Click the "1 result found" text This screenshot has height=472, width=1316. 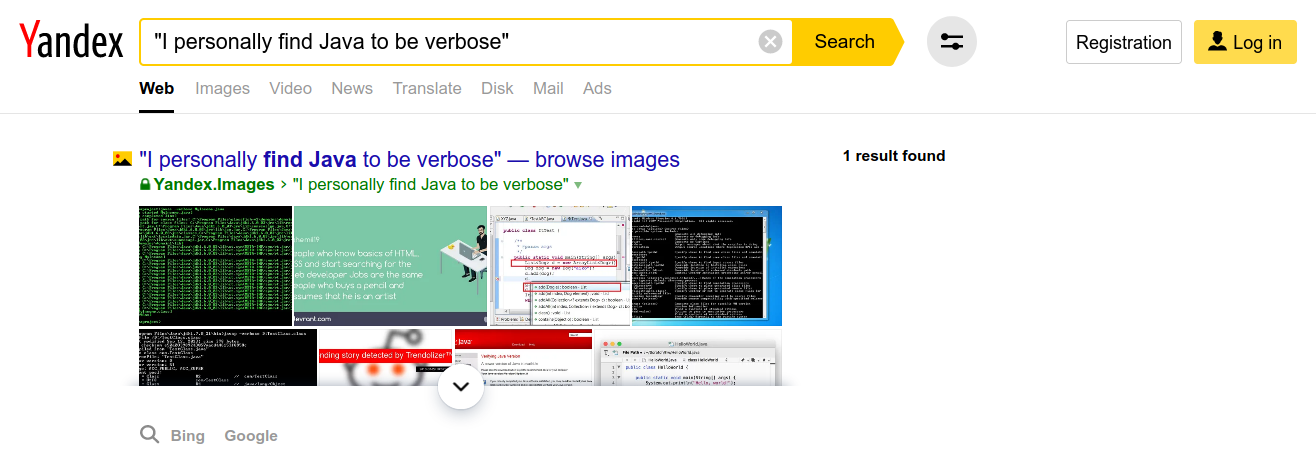click(894, 156)
